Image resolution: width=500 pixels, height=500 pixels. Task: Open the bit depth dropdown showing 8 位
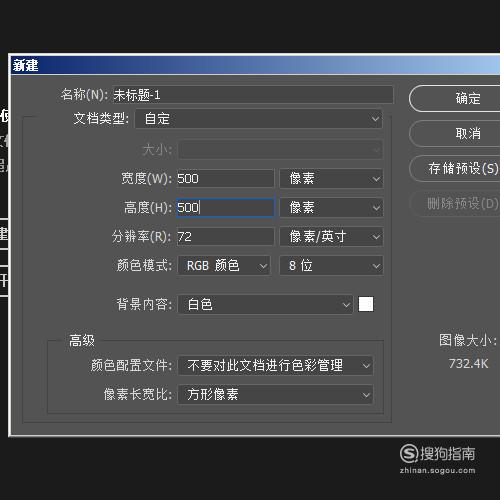331,265
